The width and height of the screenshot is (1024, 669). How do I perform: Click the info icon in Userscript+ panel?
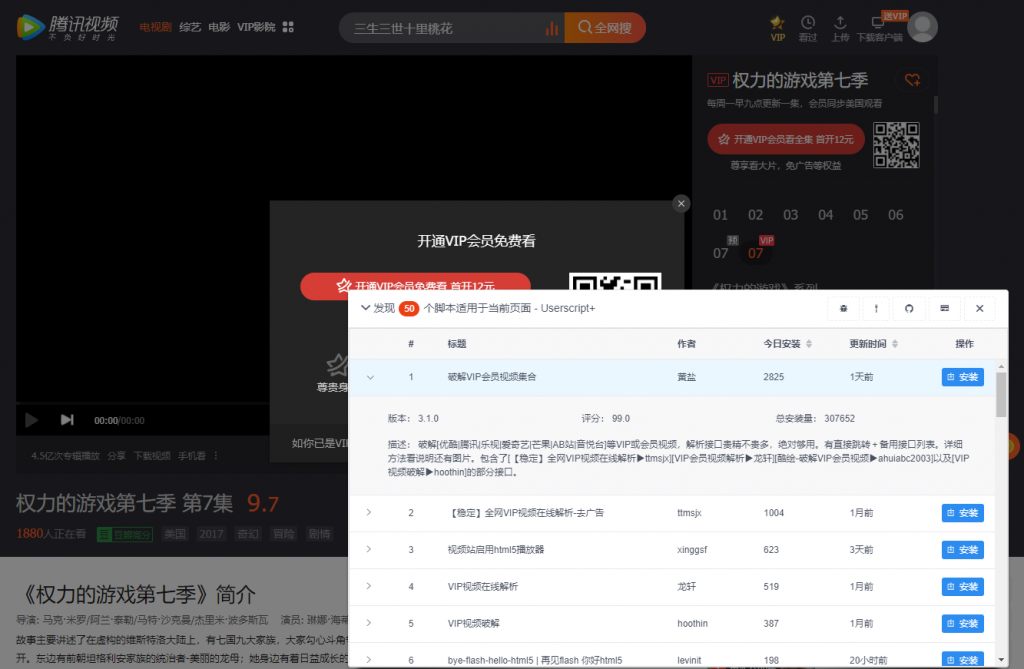(x=876, y=308)
